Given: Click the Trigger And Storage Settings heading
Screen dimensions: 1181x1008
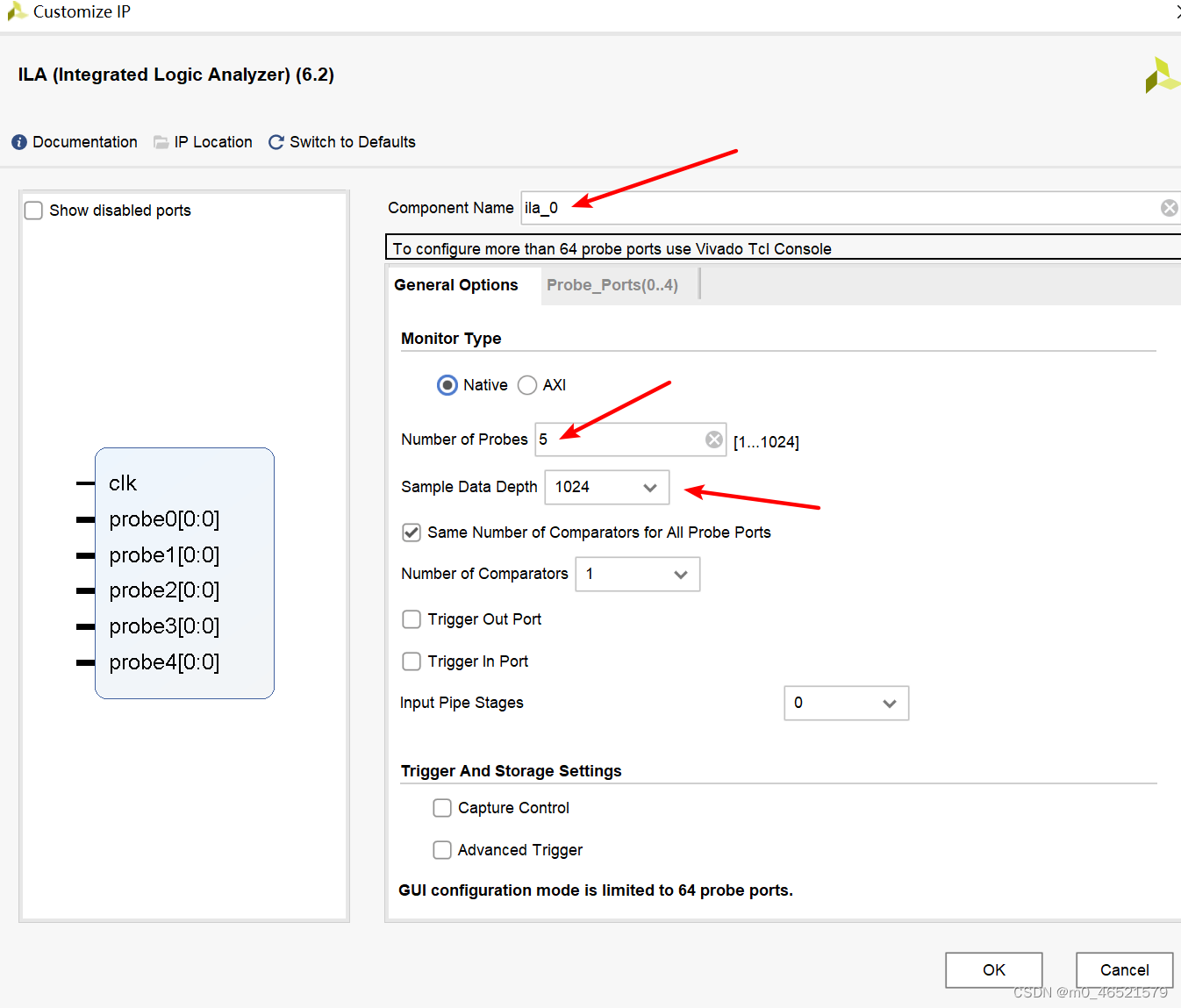Looking at the screenshot, I should (511, 771).
